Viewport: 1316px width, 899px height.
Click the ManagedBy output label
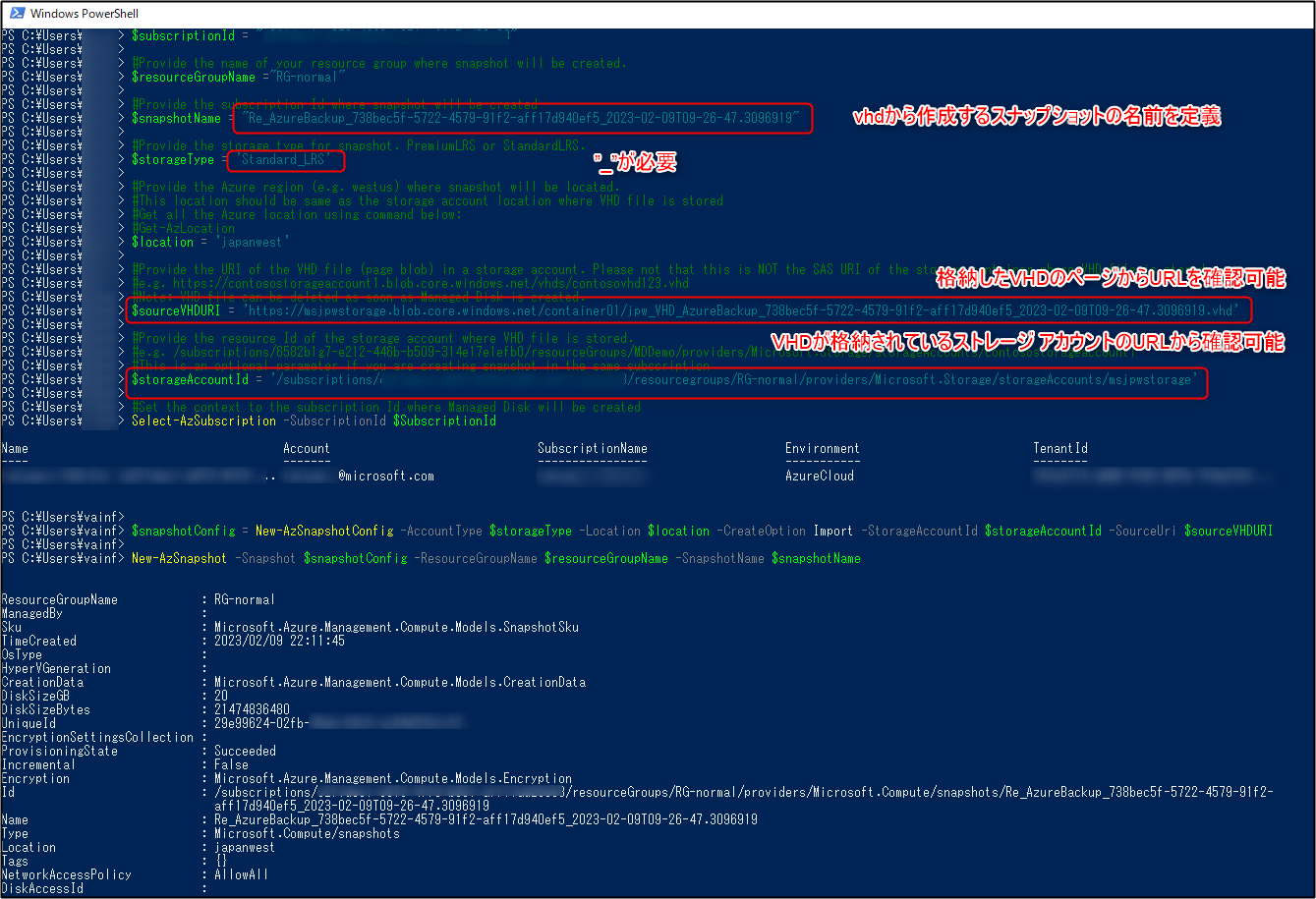29,613
